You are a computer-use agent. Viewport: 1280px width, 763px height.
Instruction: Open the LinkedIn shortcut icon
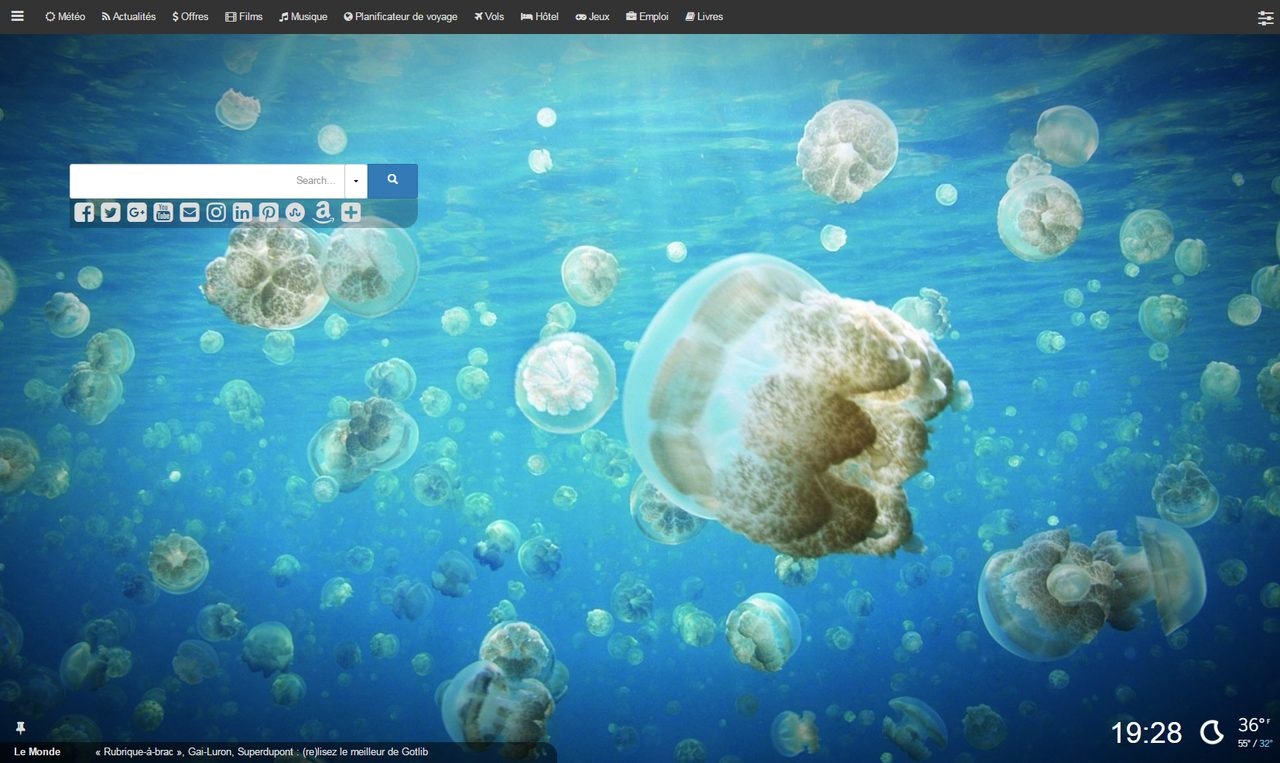[241, 212]
